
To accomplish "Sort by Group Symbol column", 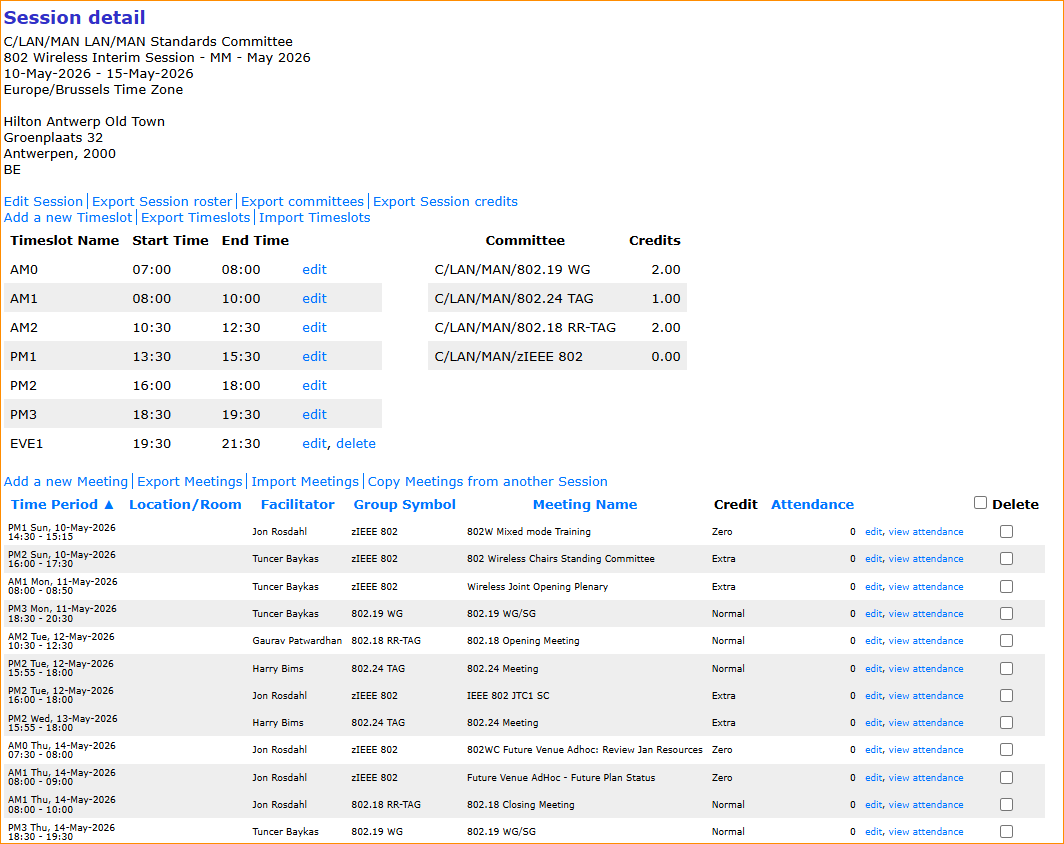I will point(404,505).
